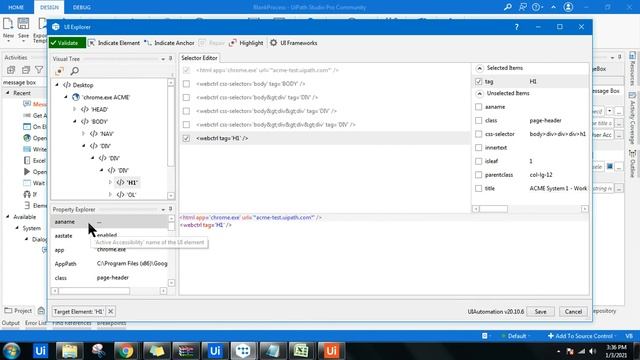640x360 pixels.
Task: Open Property Explorer panel dropdown arrow
Action: pyautogui.click(x=163, y=209)
